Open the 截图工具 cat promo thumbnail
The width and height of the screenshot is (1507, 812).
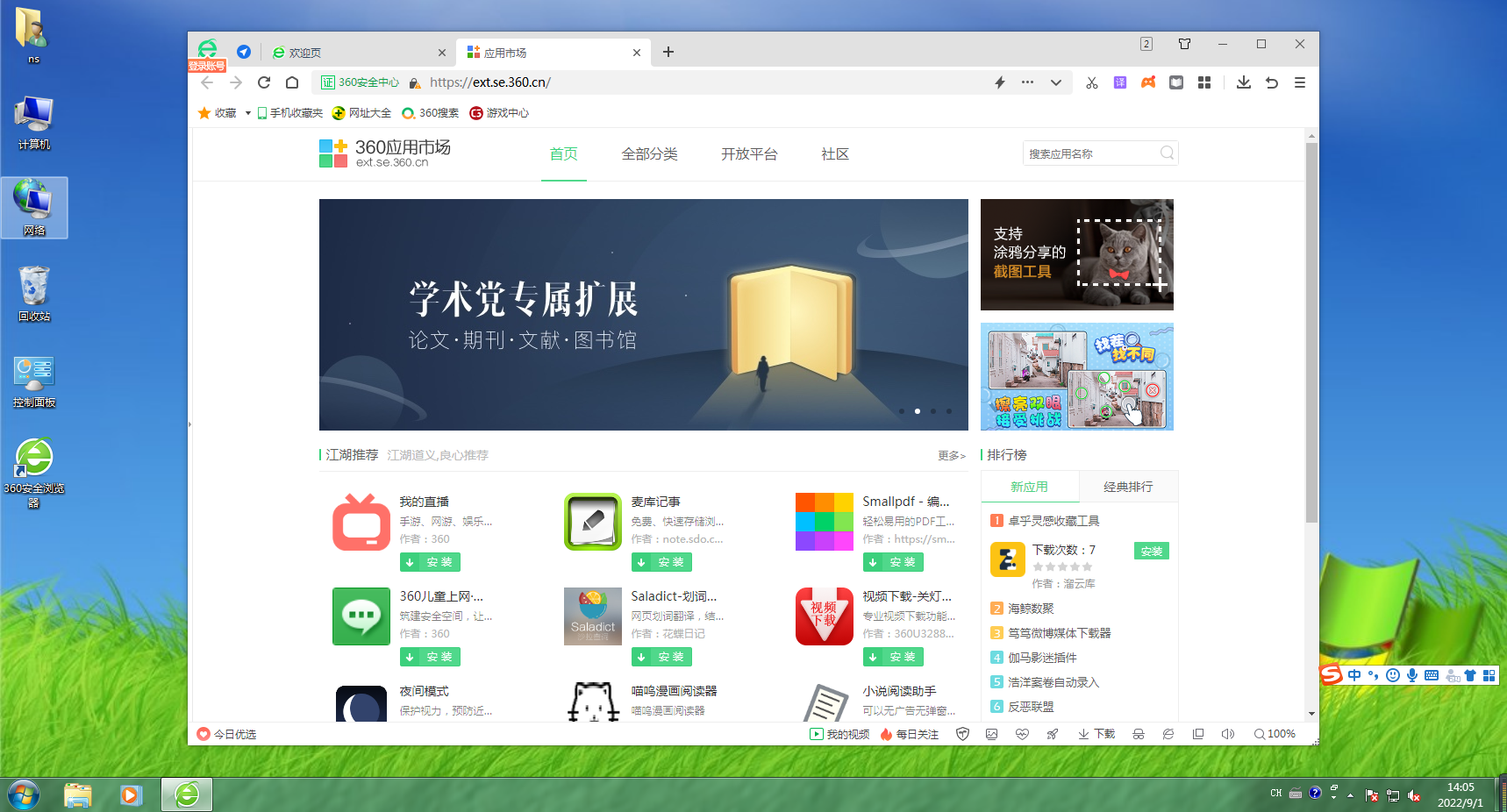[1077, 254]
